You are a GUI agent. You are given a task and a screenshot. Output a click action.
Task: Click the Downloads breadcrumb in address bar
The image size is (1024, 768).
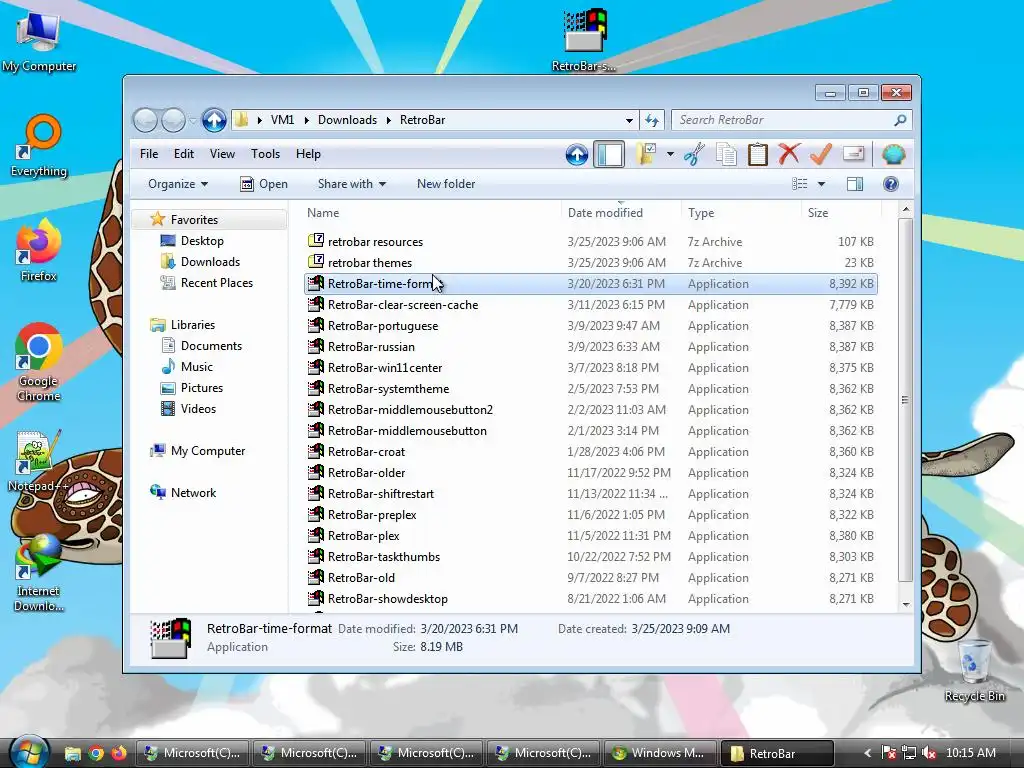[347, 120]
